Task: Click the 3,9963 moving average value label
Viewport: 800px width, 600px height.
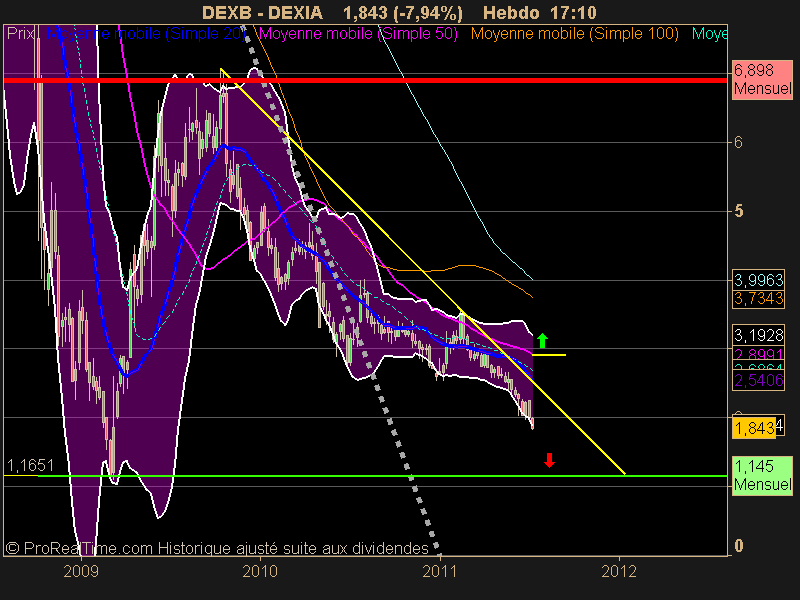Action: pos(758,280)
